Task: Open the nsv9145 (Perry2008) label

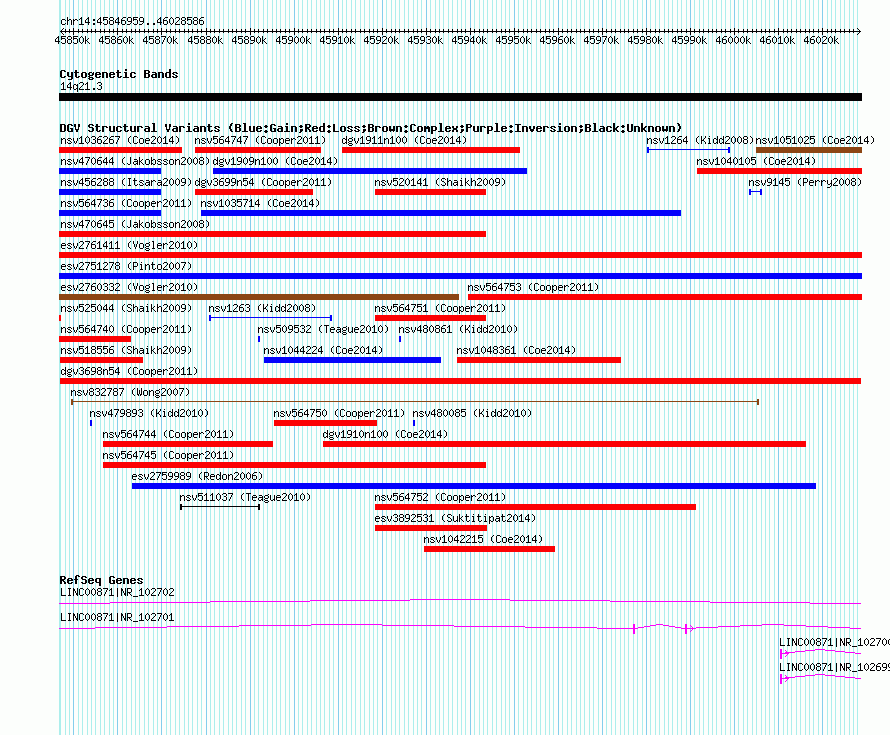Action: (x=805, y=182)
